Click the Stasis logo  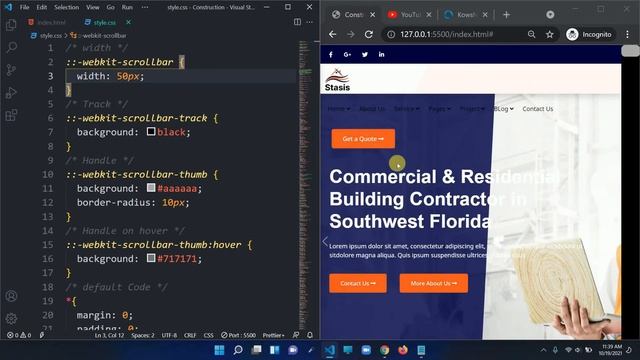coord(337,80)
